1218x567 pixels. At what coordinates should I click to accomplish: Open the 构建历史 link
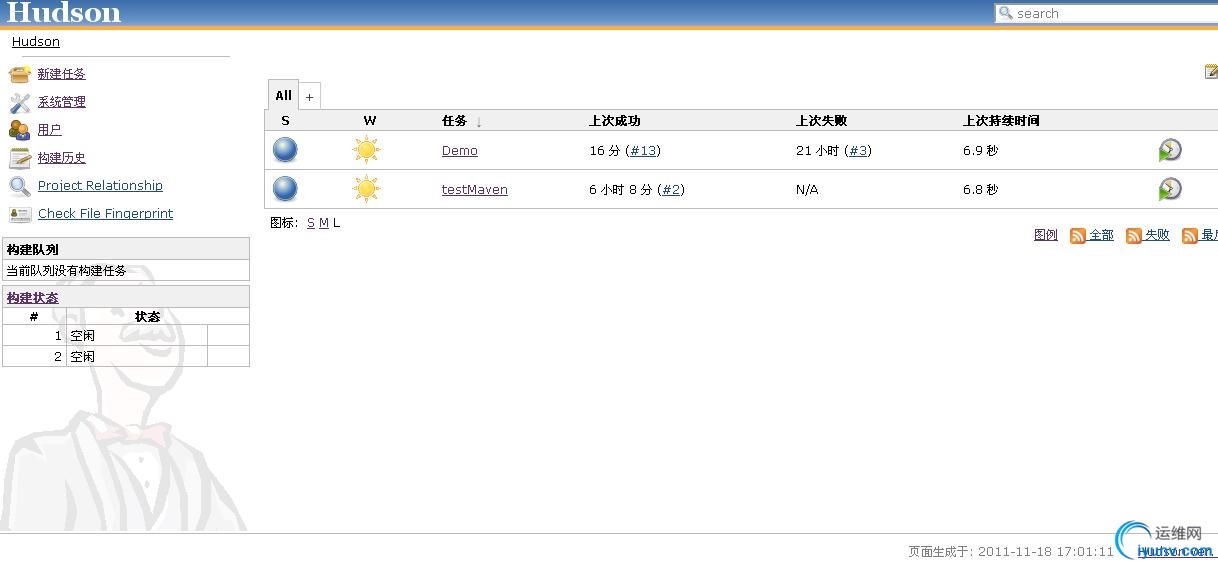coord(62,158)
